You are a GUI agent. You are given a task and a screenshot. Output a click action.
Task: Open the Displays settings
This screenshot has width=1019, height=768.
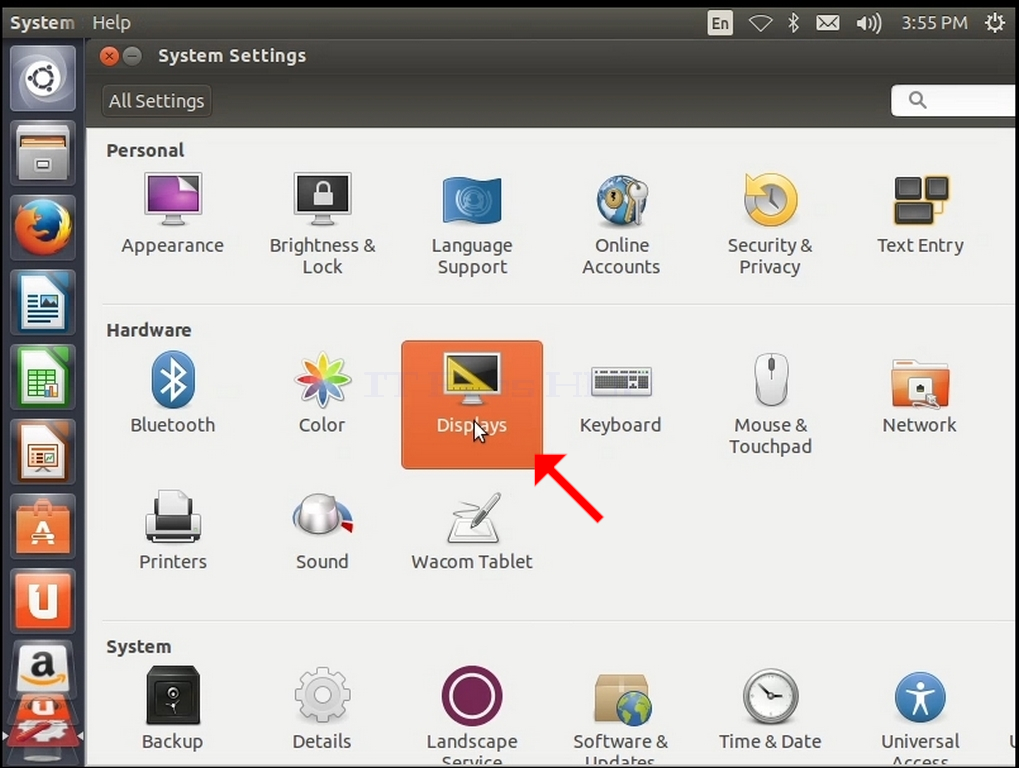(x=472, y=404)
